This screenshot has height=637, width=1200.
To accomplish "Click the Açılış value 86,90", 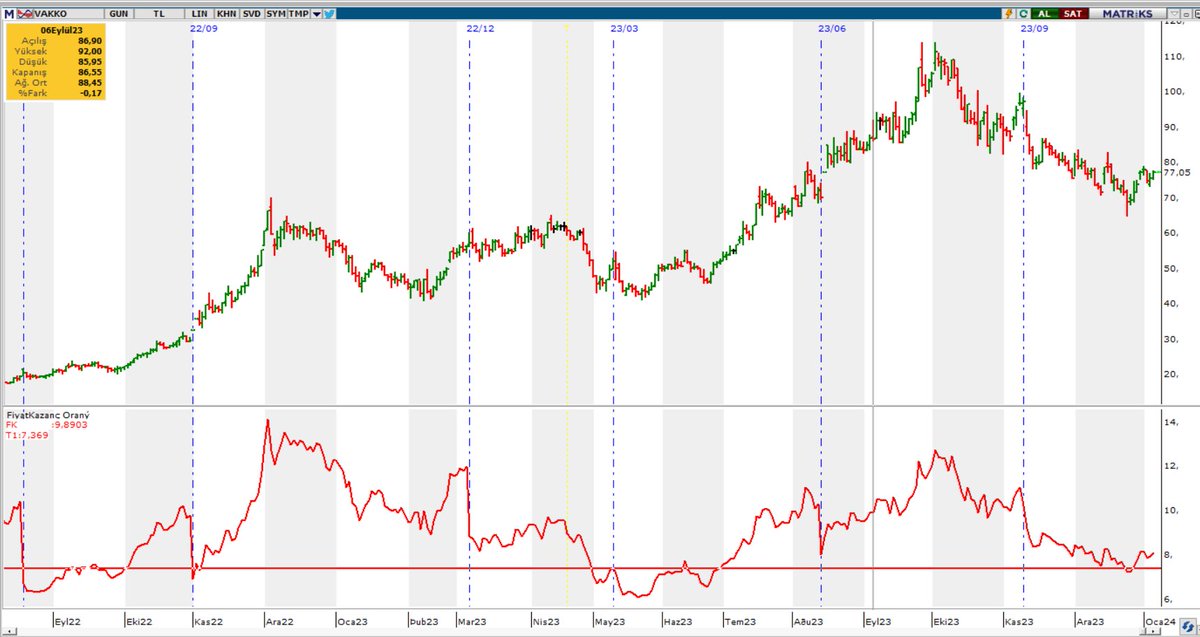I will (90, 42).
